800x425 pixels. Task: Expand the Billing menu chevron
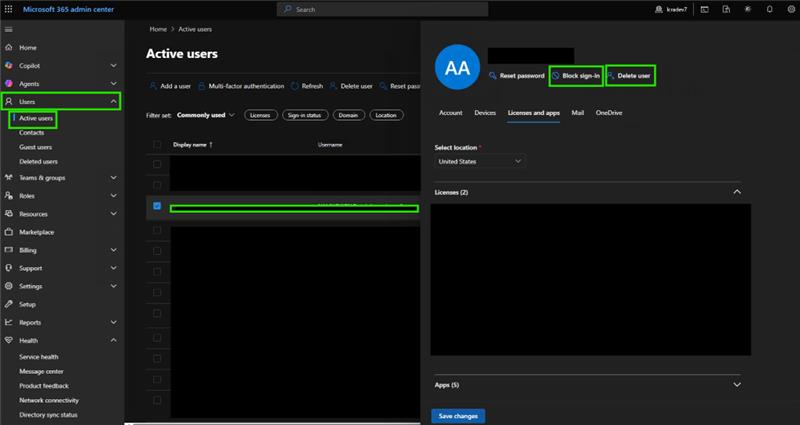(x=113, y=250)
